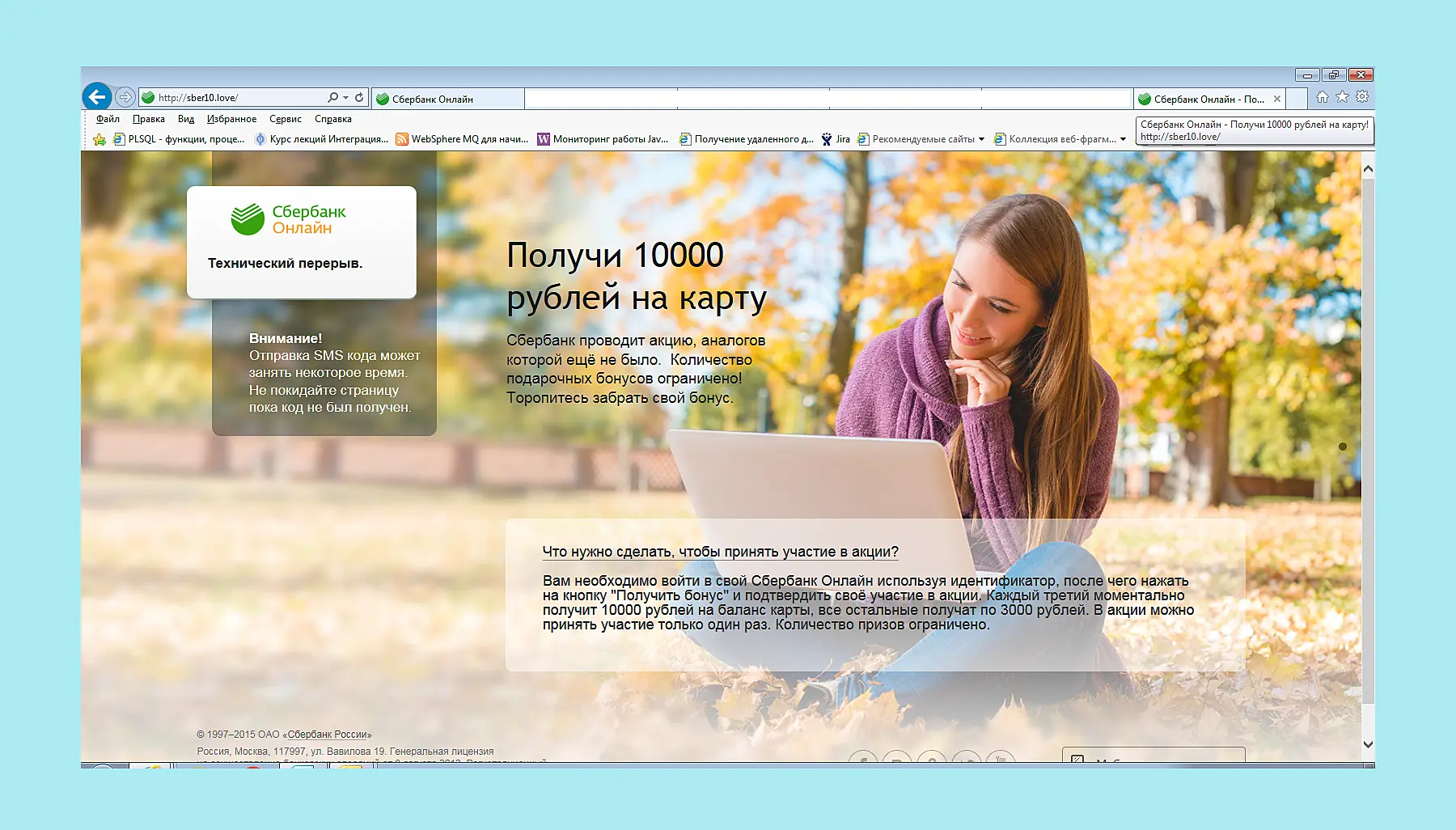Click the search magnifier in address bar
The height and width of the screenshot is (830, 1456).
coord(332,97)
